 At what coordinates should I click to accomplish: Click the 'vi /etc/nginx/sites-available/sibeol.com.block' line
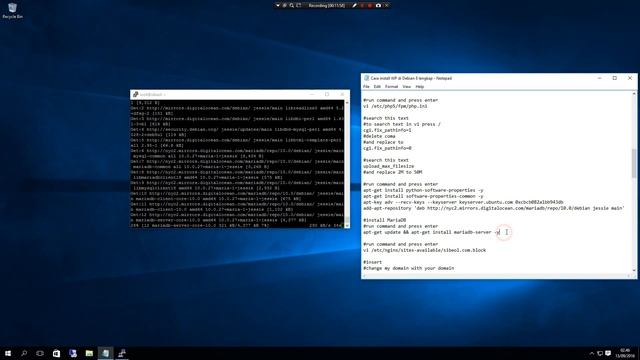coord(424,250)
